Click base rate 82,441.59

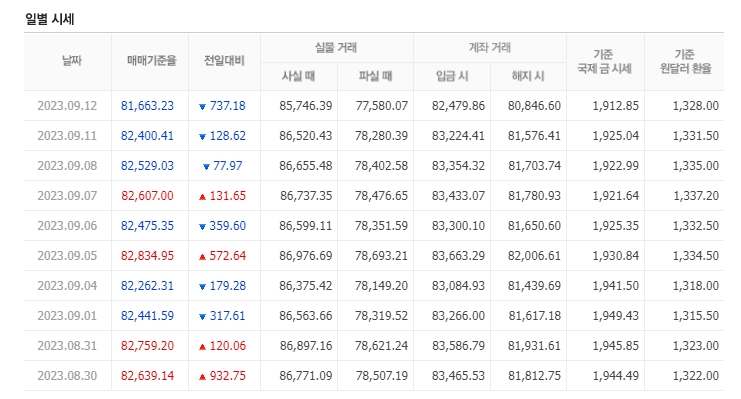(147, 316)
